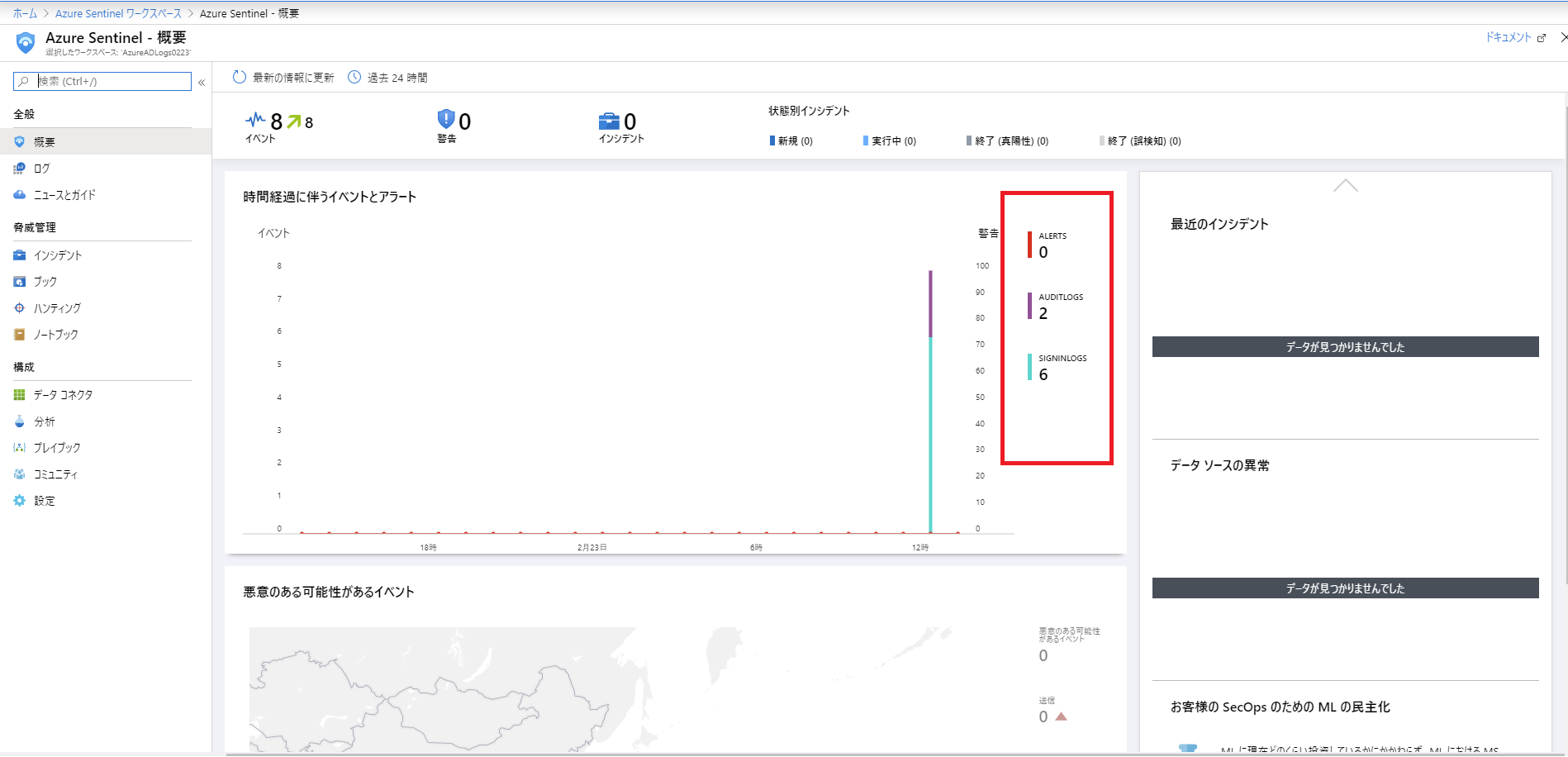This screenshot has height=757, width=1568.
Task: Click the green trend arrow beside events count
Action: (294, 121)
